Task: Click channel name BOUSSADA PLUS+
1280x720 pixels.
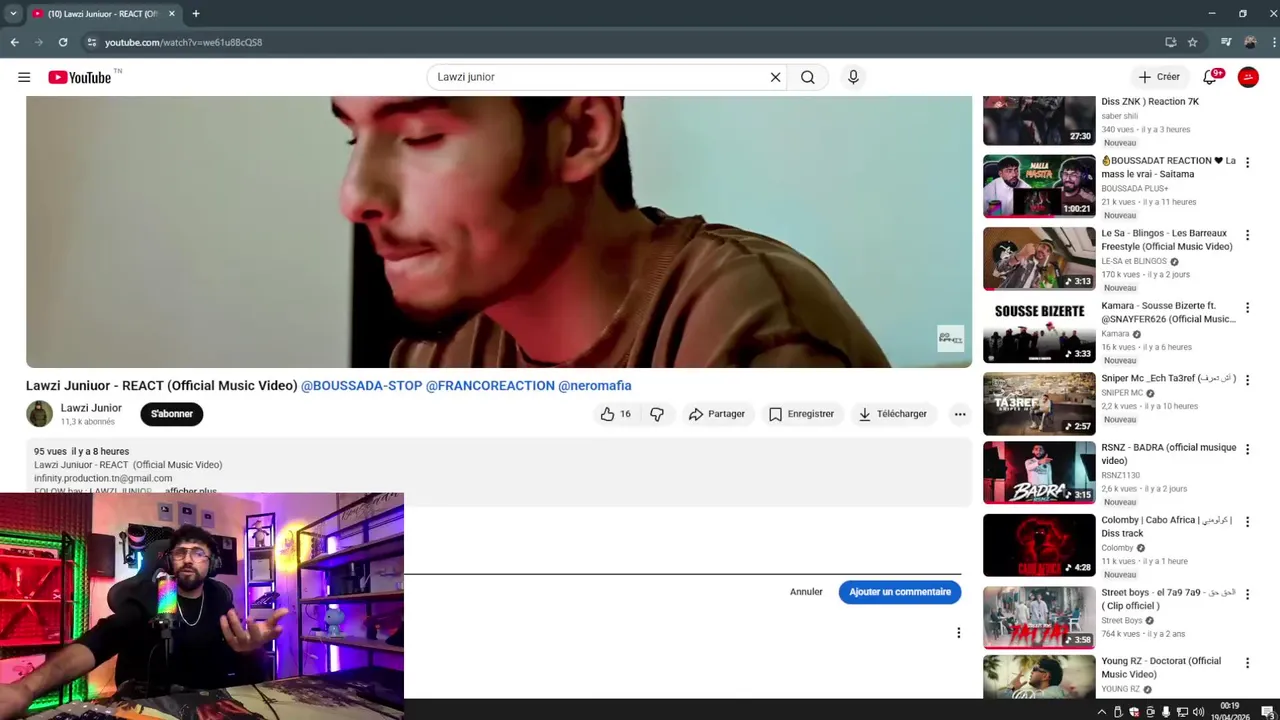Action: (1134, 188)
